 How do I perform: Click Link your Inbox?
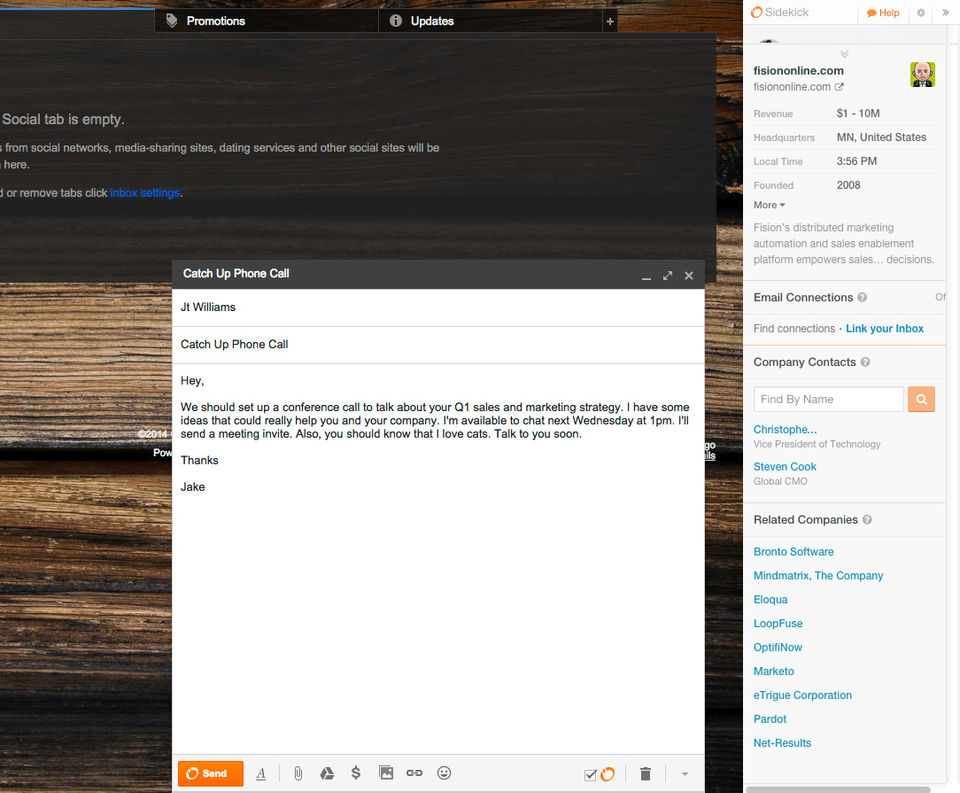(x=885, y=329)
